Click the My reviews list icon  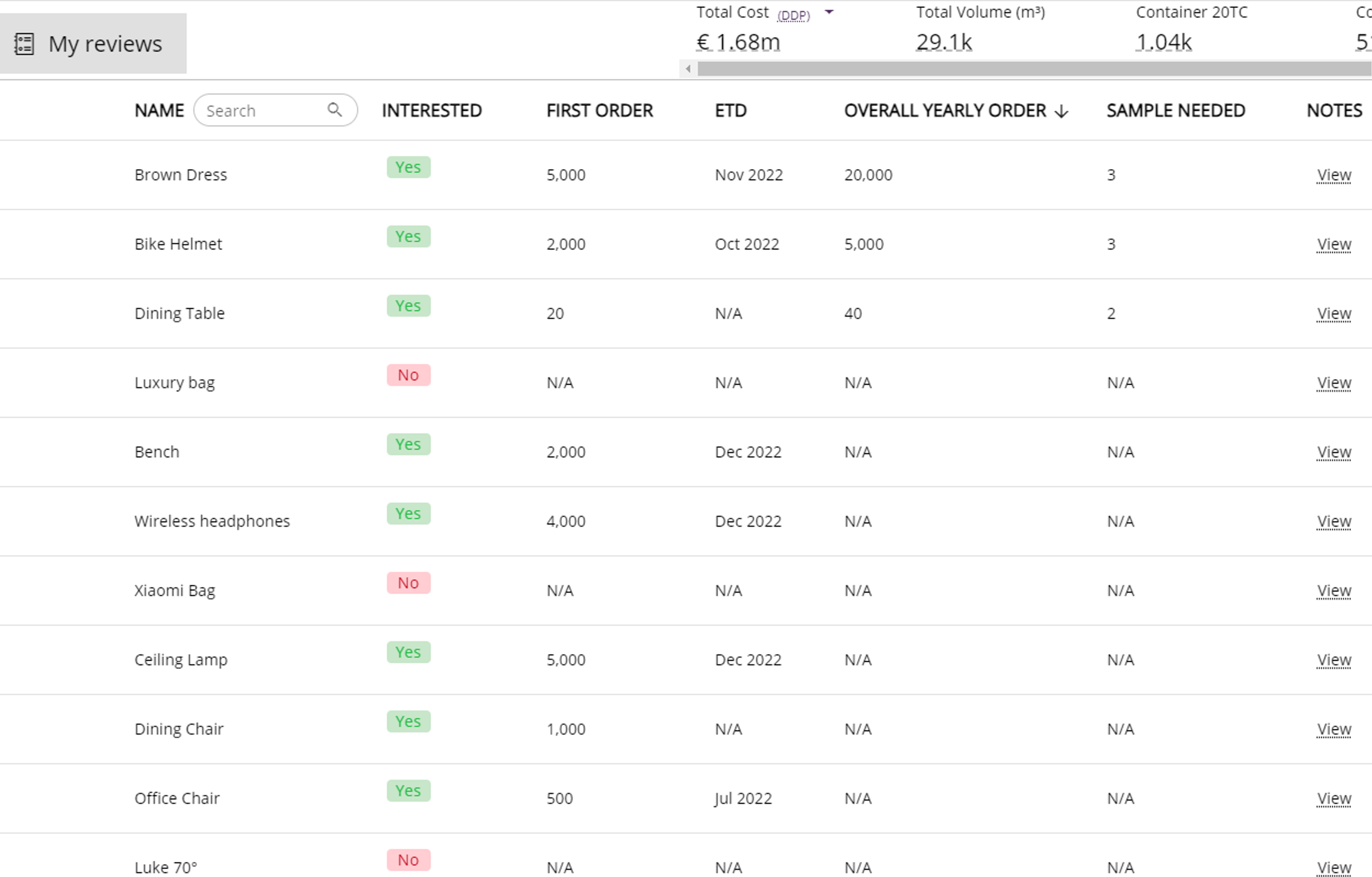pyautogui.click(x=24, y=44)
